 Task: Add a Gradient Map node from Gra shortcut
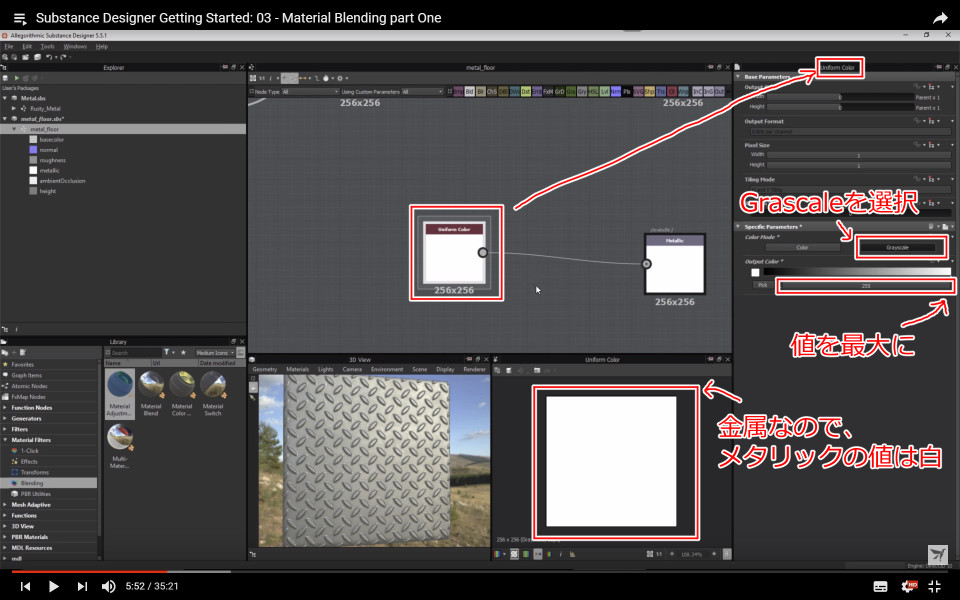pos(571,91)
